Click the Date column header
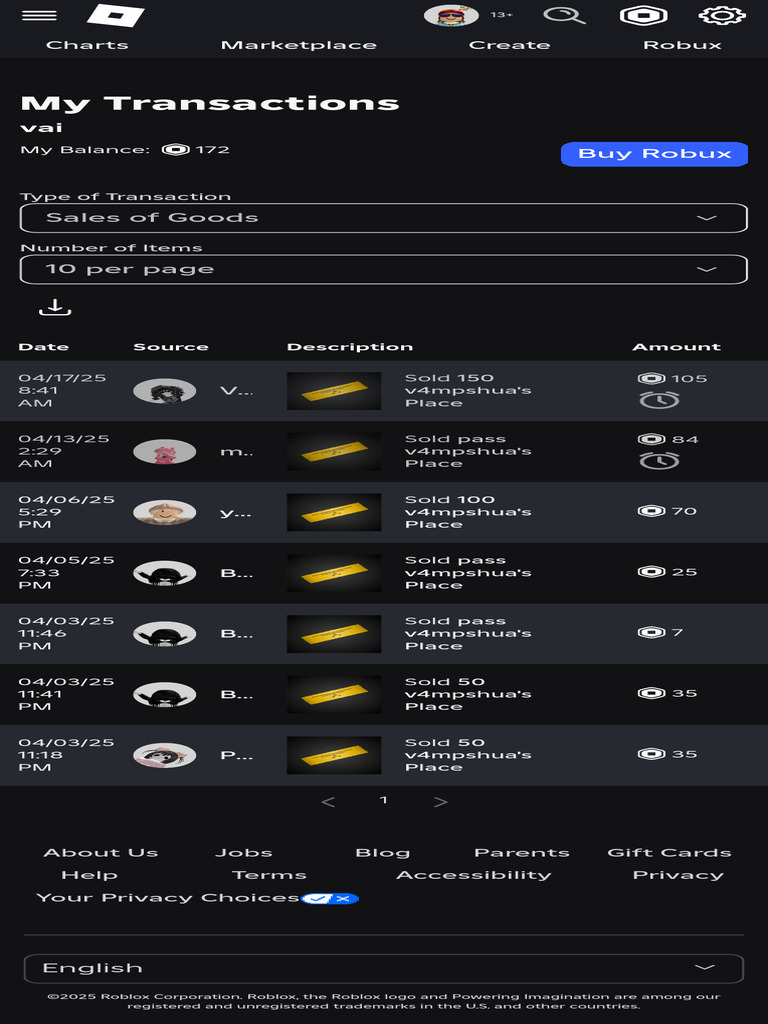The width and height of the screenshot is (768, 1024). pyautogui.click(x=44, y=347)
